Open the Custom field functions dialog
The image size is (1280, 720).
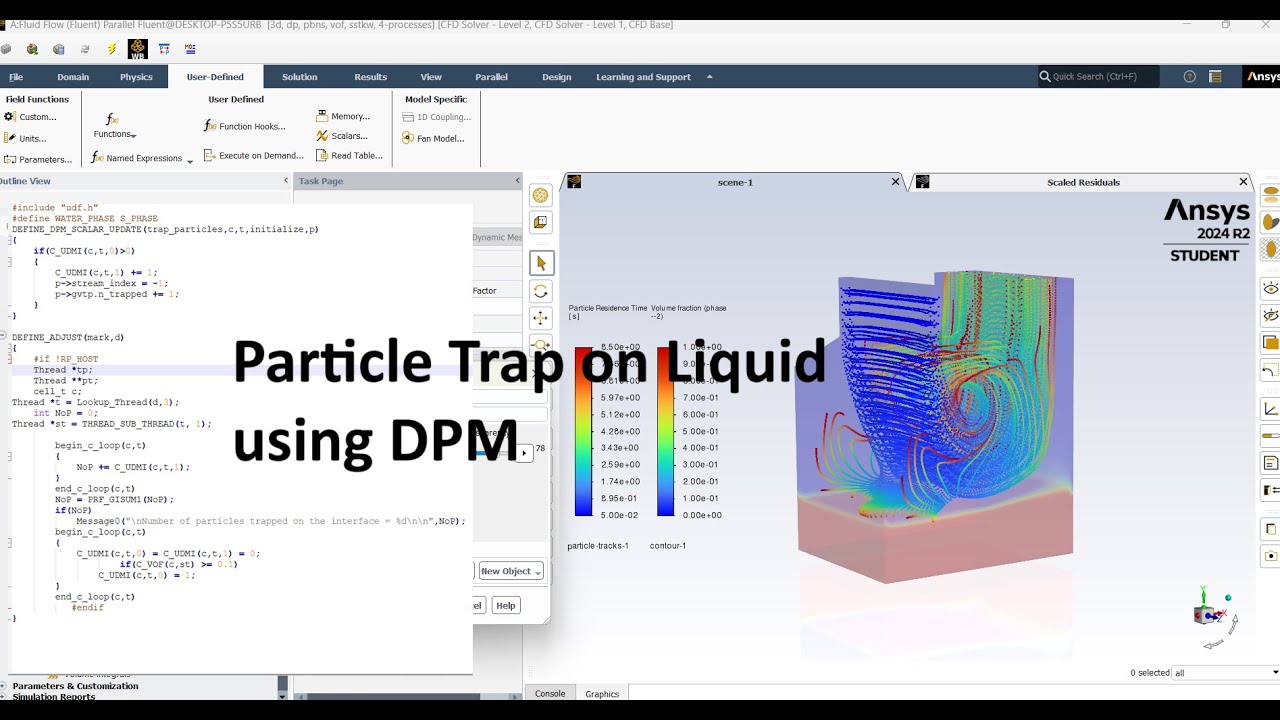coord(31,117)
